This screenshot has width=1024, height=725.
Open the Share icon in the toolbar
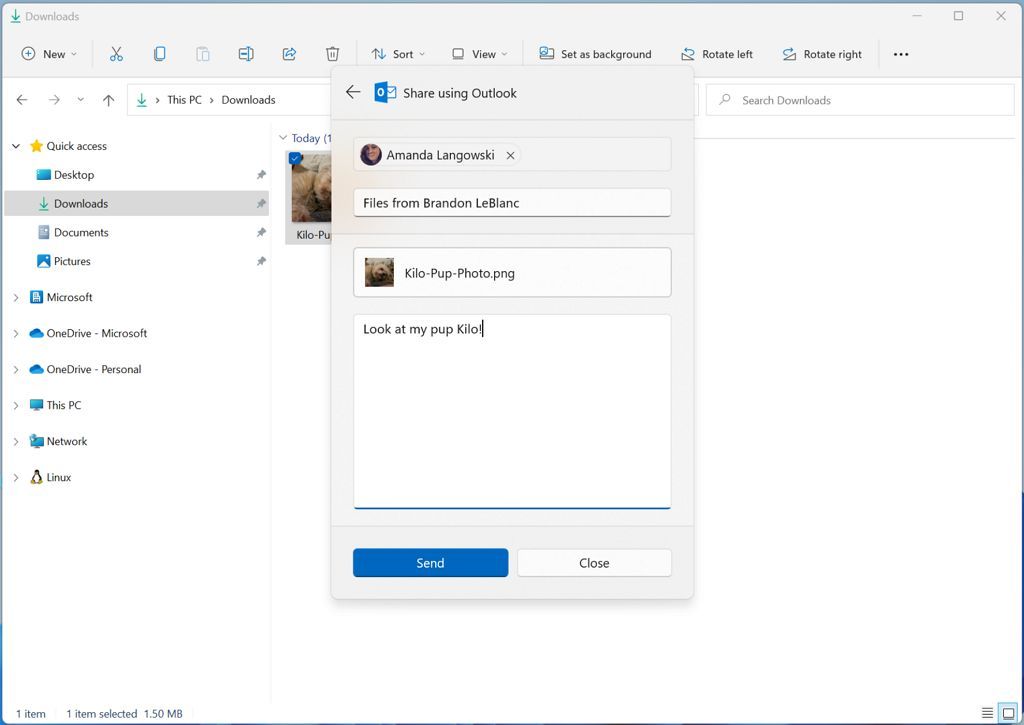pos(289,53)
